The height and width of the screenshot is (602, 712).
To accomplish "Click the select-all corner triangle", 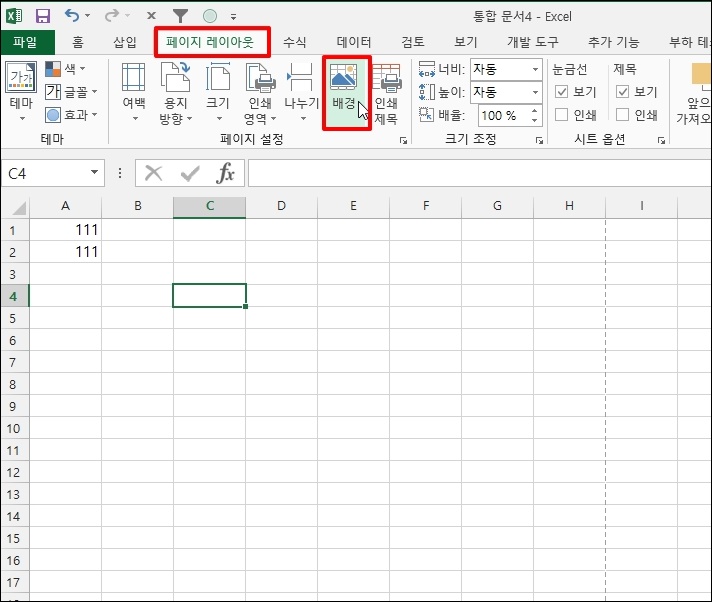I will coord(19,207).
